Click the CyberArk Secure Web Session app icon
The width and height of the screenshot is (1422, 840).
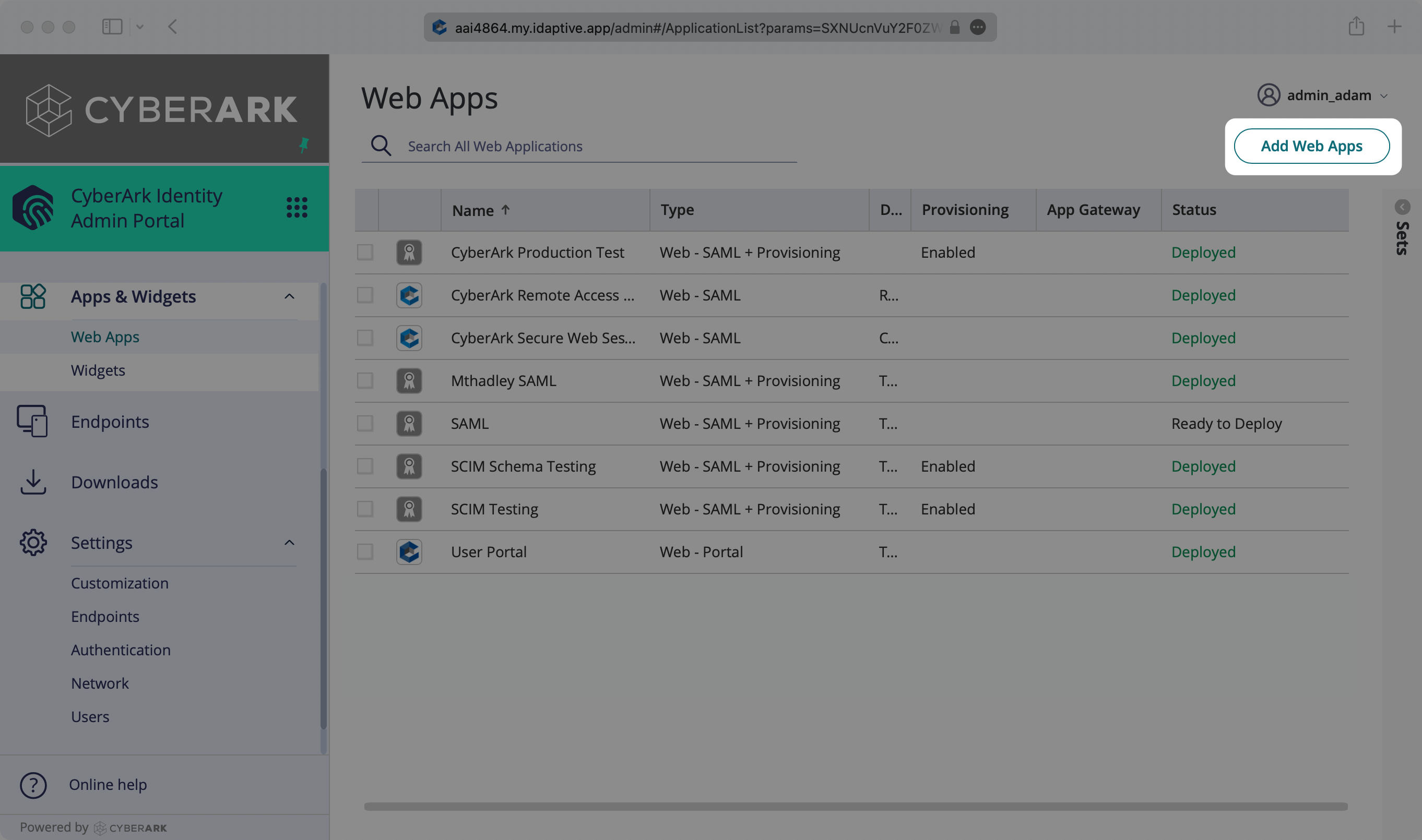pyautogui.click(x=409, y=337)
